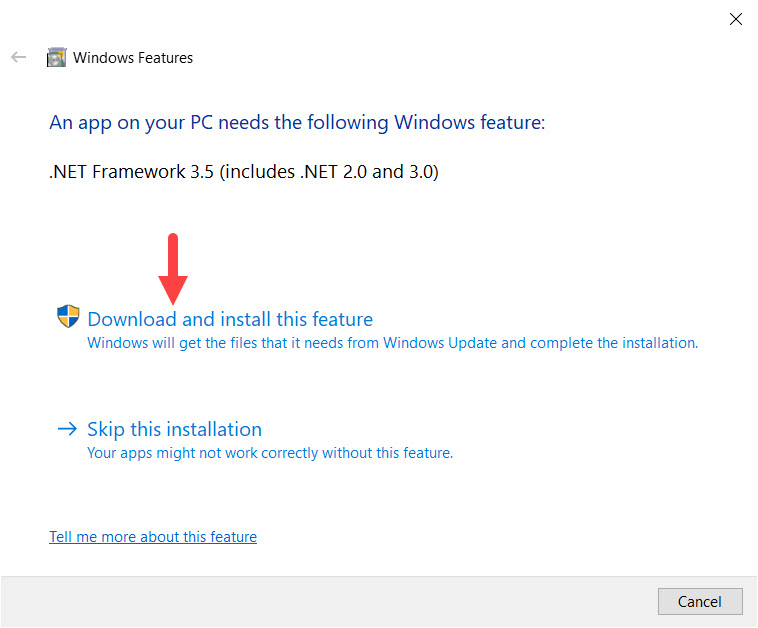Close the Windows Features dialog

pyautogui.click(x=736, y=19)
